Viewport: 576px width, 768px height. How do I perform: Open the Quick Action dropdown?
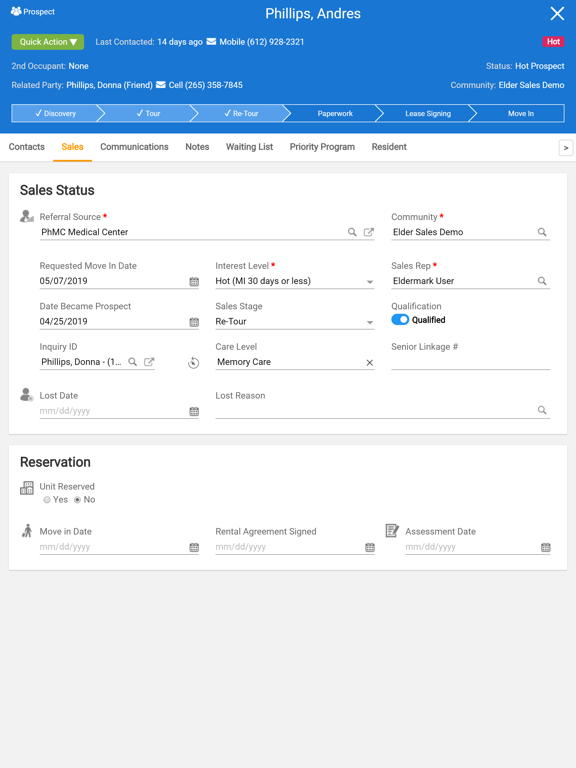click(x=48, y=42)
